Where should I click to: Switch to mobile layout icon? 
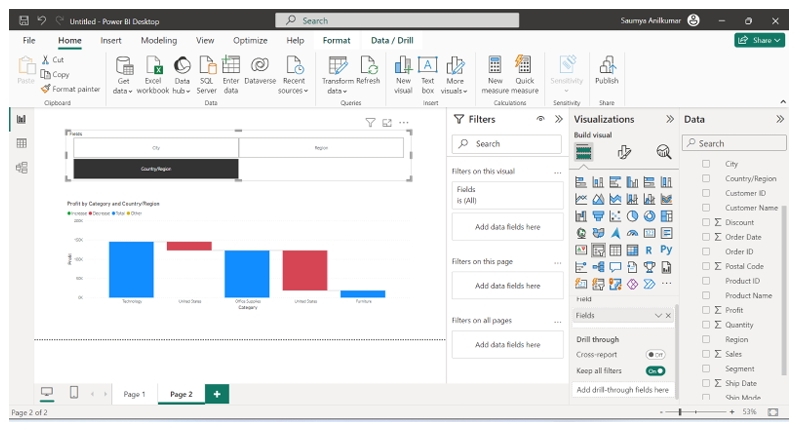pos(74,392)
